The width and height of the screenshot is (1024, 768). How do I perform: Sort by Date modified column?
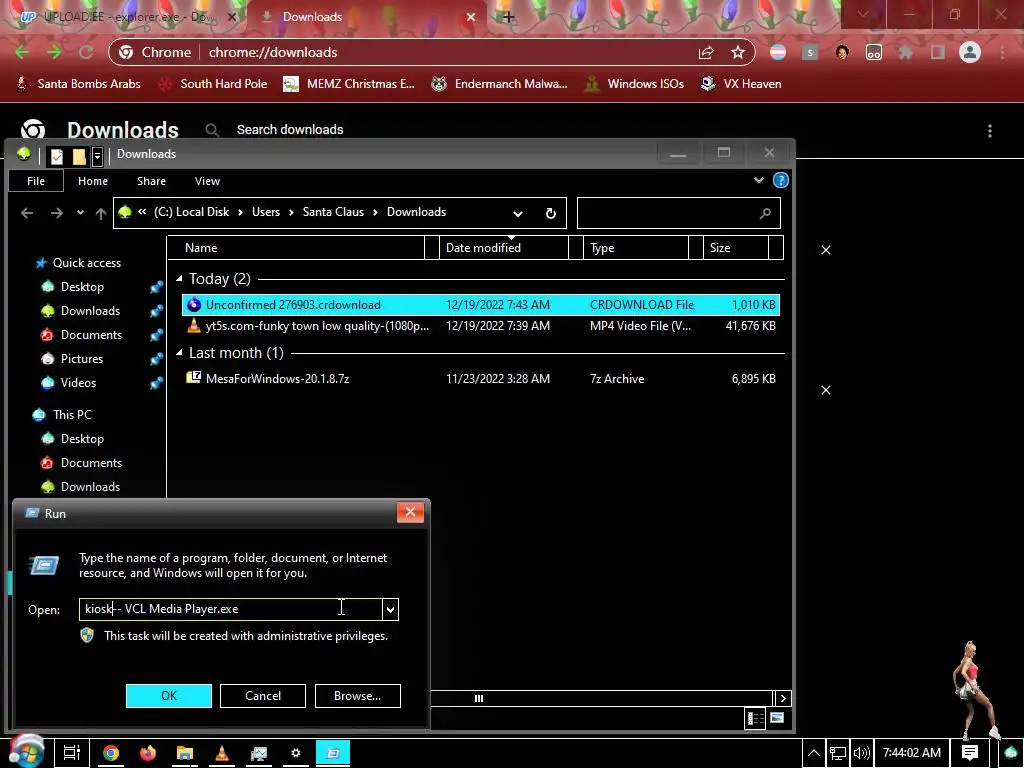pos(504,248)
